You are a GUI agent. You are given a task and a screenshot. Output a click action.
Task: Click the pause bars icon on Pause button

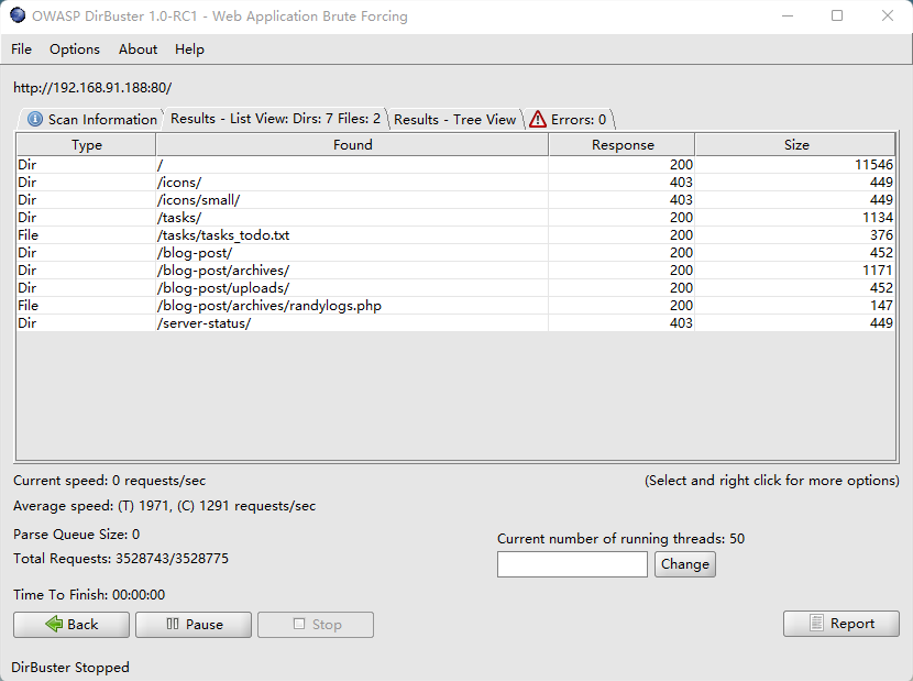point(172,624)
